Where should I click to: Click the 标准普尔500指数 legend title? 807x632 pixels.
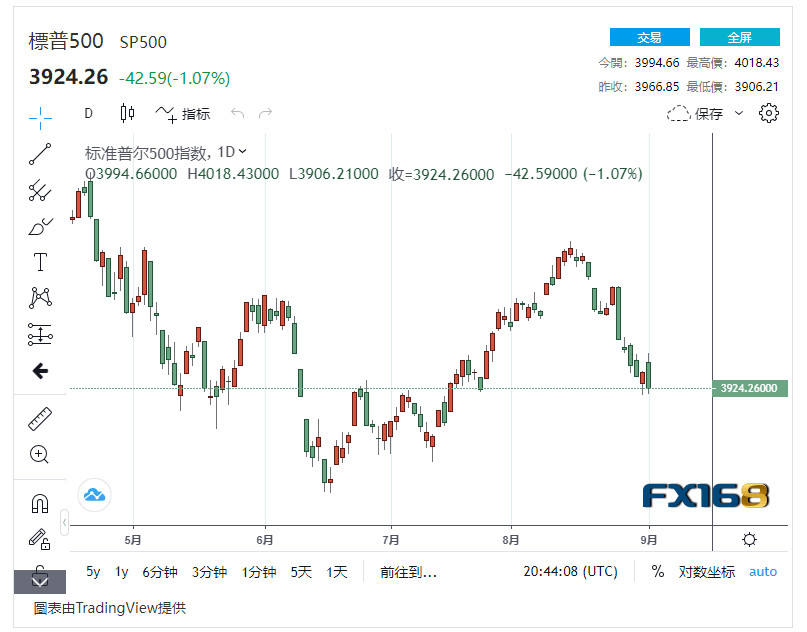click(146, 152)
